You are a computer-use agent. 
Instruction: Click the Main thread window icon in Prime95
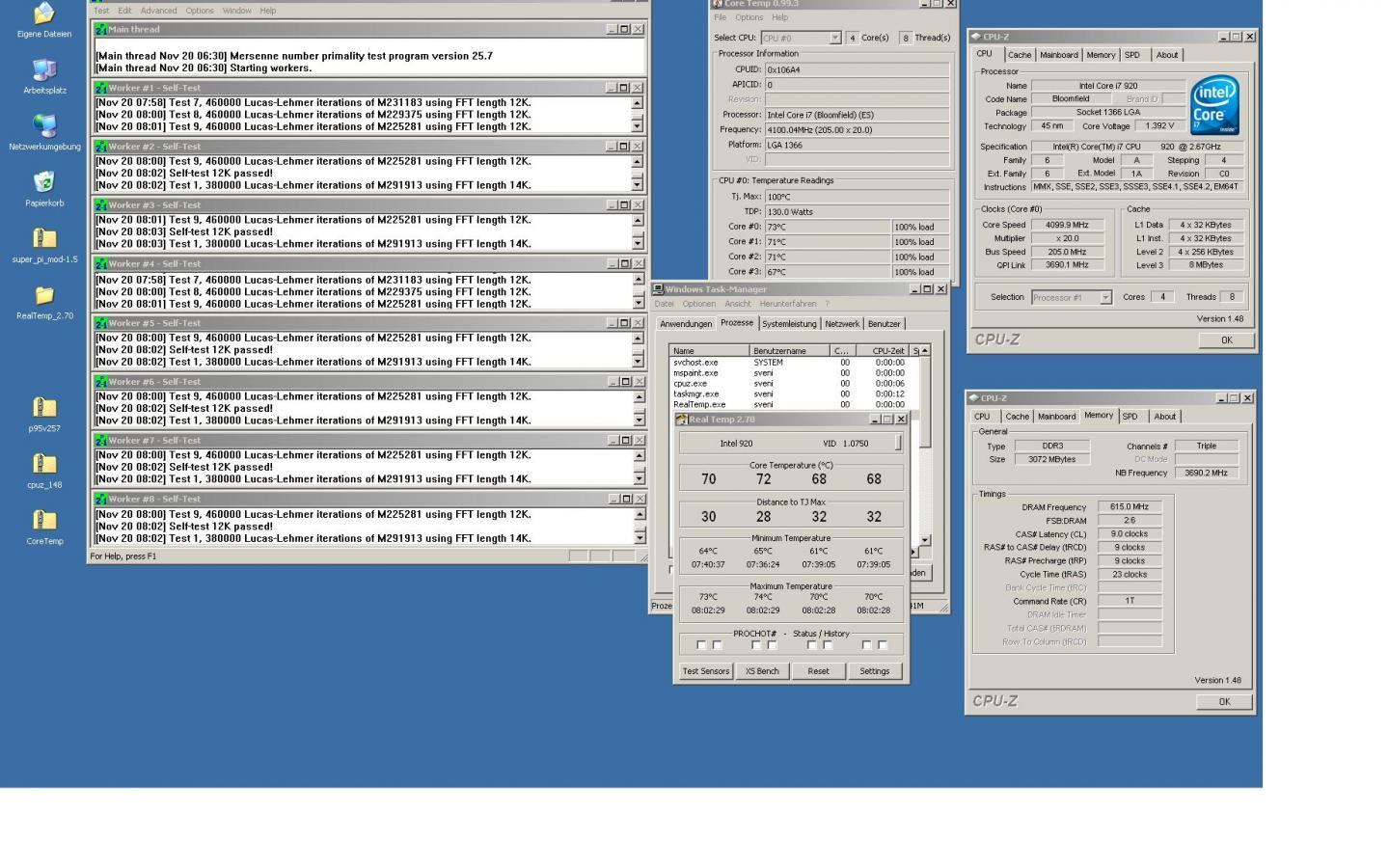(x=101, y=30)
